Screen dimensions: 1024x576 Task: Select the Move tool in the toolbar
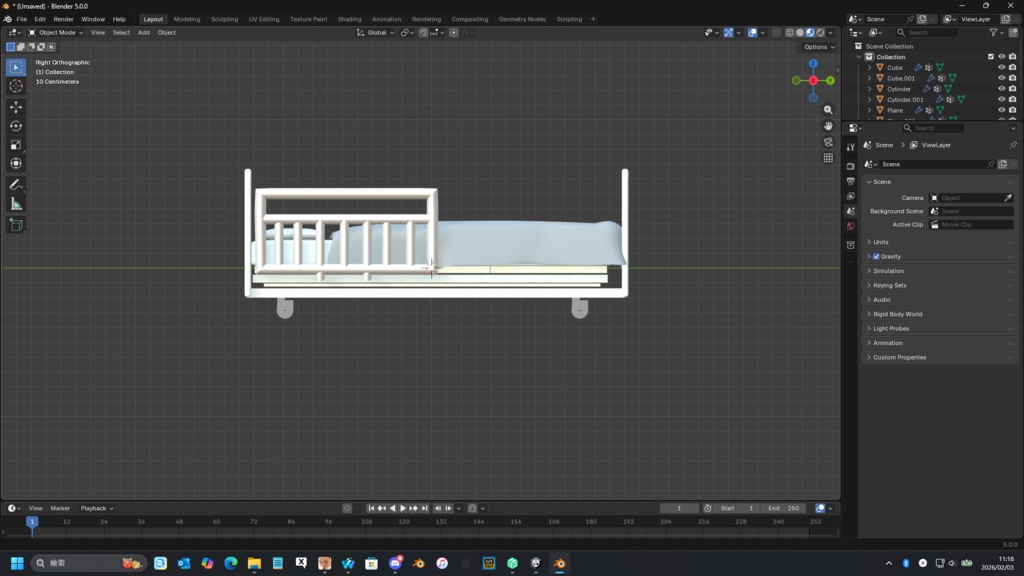pos(16,107)
